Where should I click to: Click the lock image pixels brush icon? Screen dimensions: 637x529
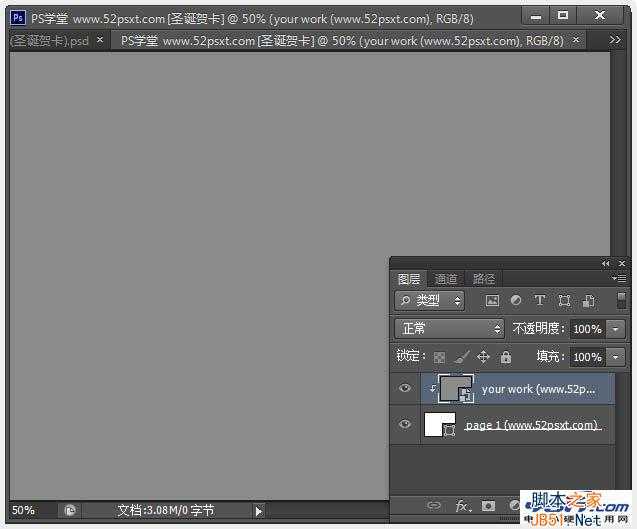461,357
